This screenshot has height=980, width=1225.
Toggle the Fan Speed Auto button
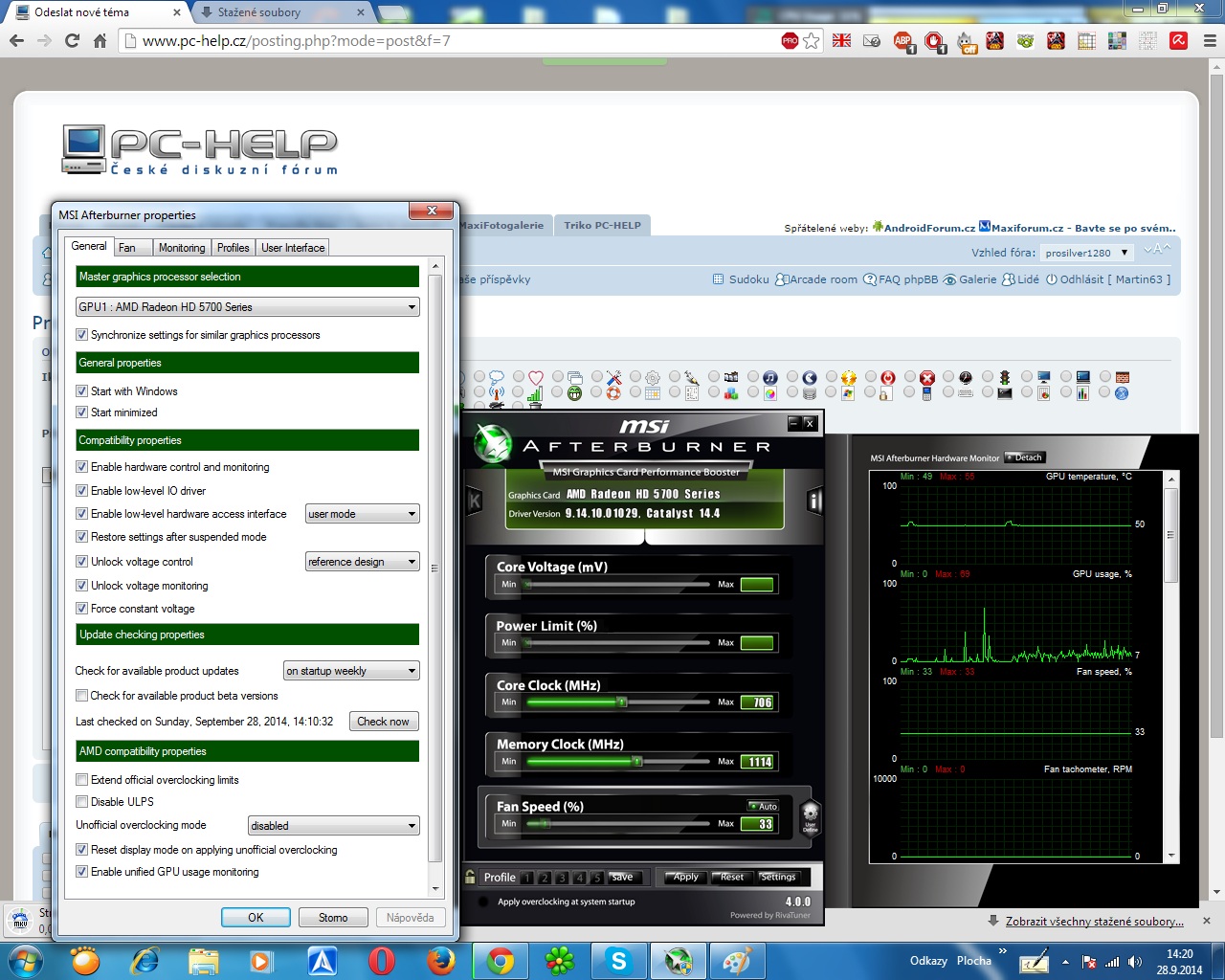pos(764,807)
